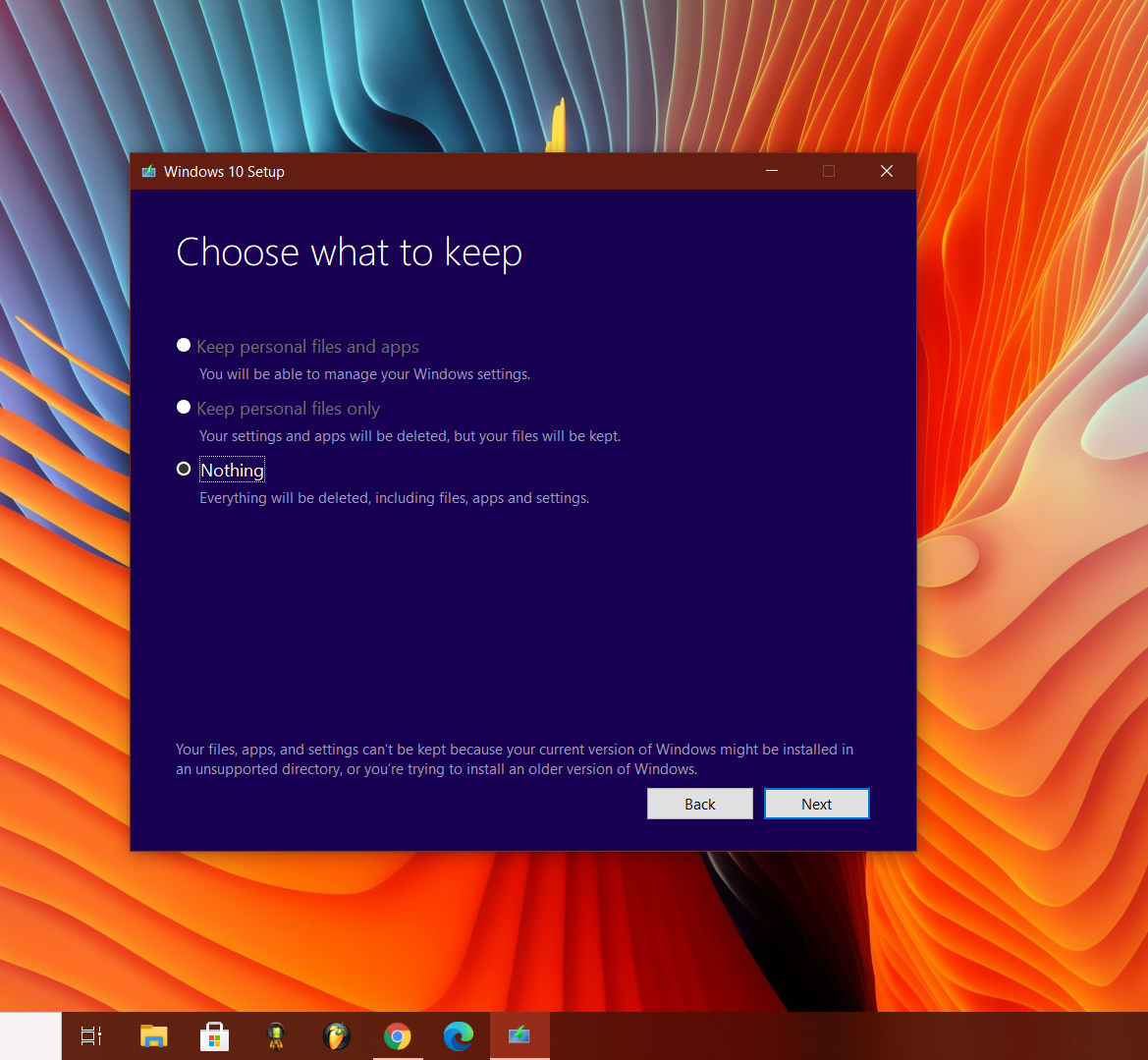Open Microsoft Store from the taskbar
The width and height of the screenshot is (1148, 1060).
tap(214, 1035)
